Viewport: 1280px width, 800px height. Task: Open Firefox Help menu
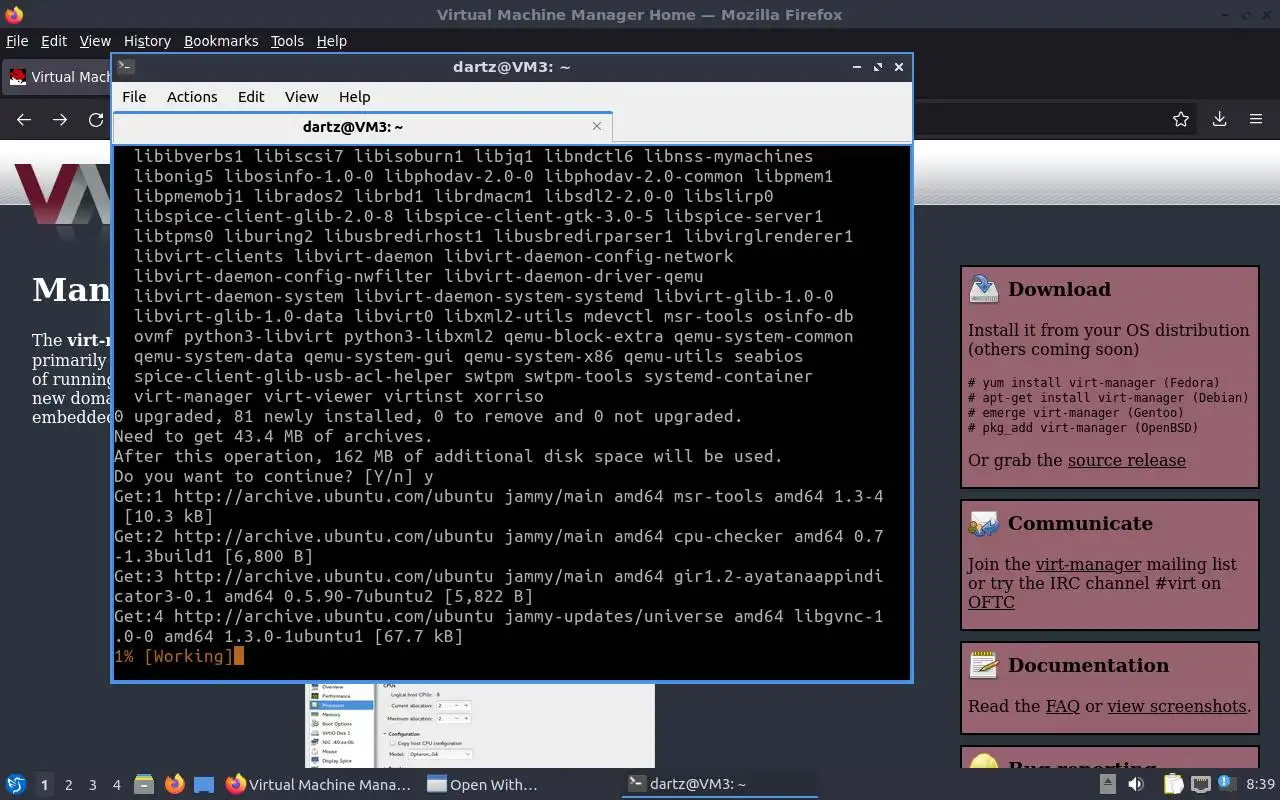click(331, 41)
